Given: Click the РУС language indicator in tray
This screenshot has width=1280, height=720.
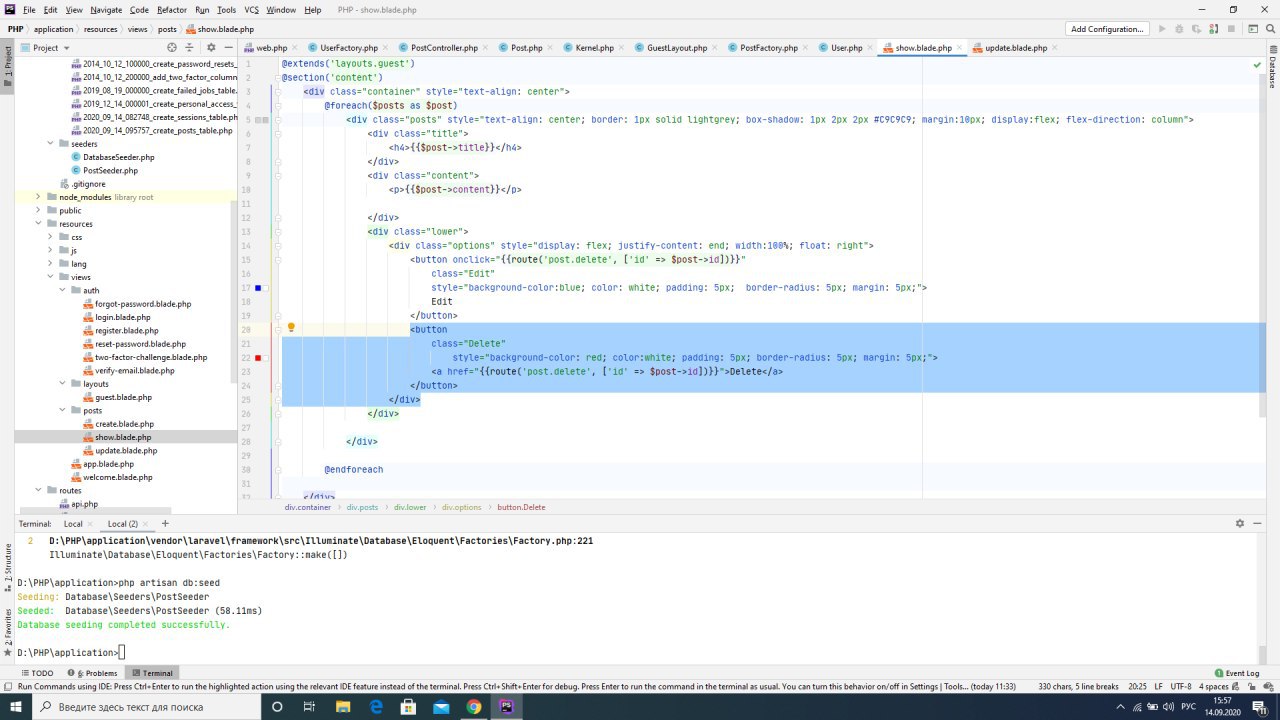Looking at the screenshot, I should click(x=1189, y=706).
